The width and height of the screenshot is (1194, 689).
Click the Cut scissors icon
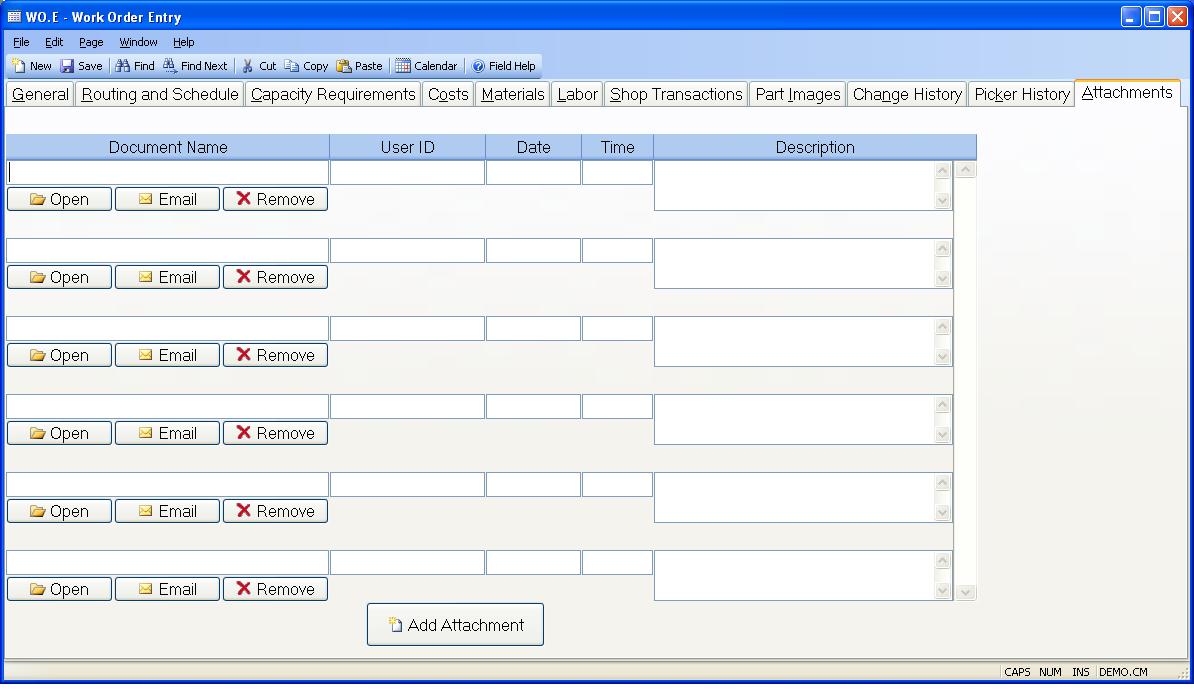pos(248,66)
